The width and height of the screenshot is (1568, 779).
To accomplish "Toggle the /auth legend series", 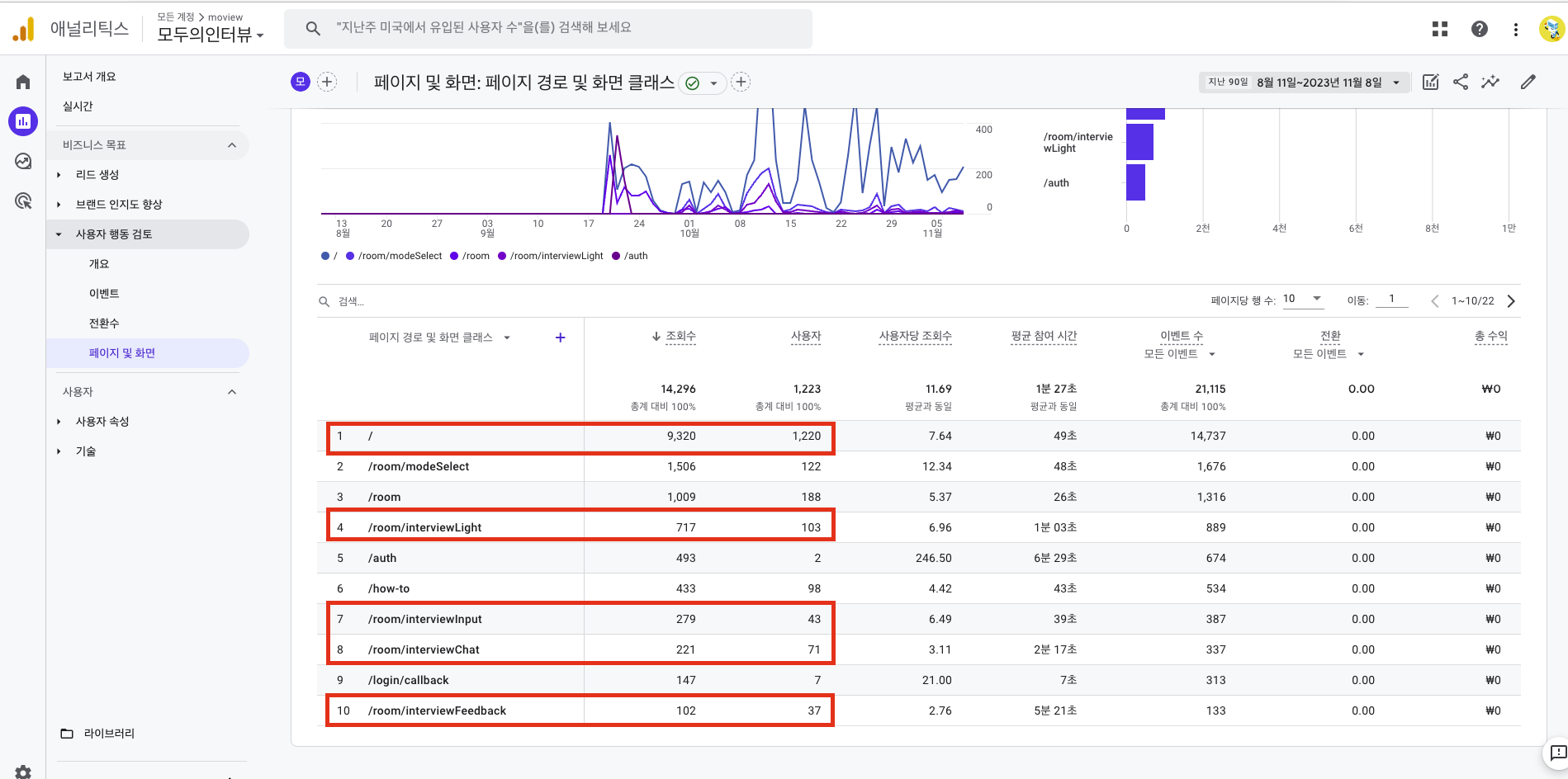I will [x=630, y=256].
